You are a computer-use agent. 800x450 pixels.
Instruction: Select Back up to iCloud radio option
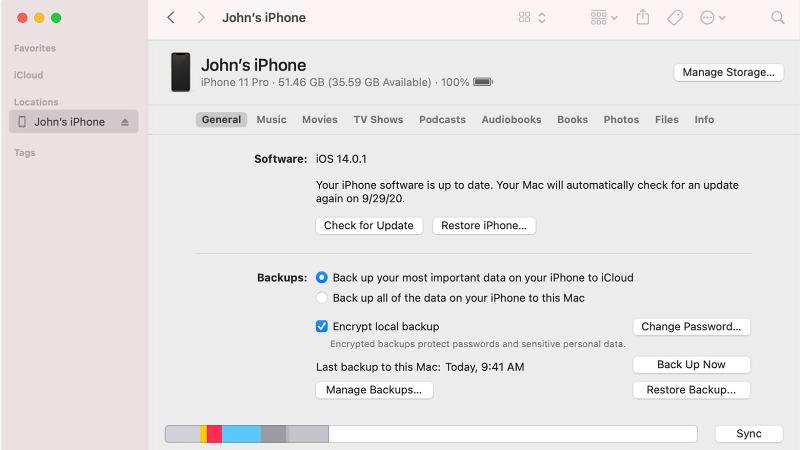[x=321, y=278]
